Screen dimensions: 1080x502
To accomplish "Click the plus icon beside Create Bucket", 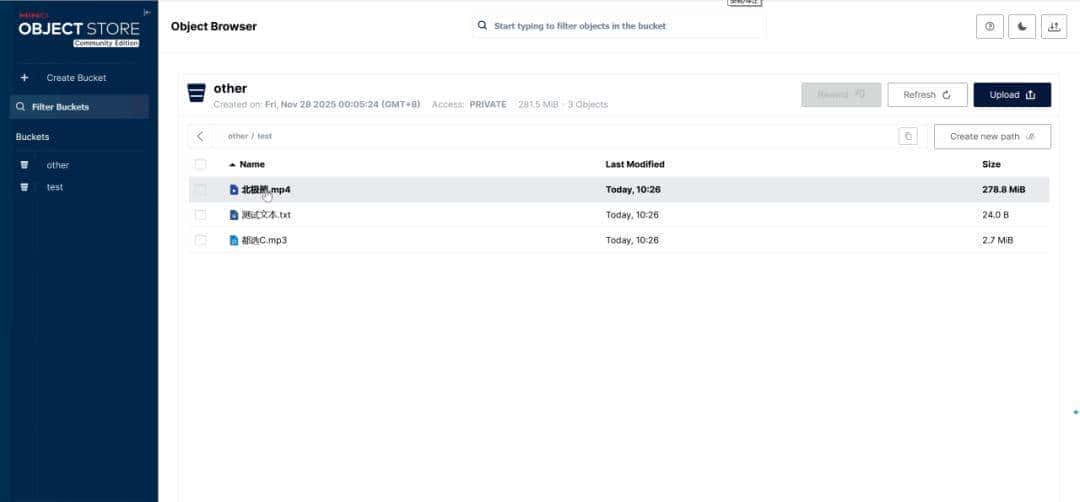I will tap(25, 78).
